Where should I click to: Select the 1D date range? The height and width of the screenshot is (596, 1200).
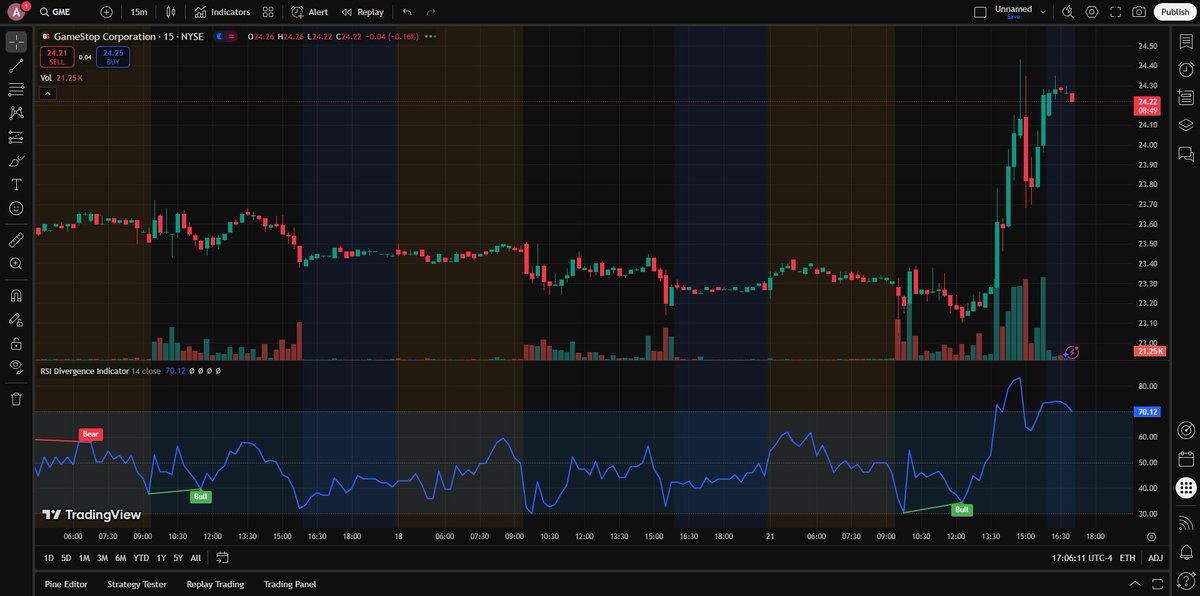coord(49,558)
